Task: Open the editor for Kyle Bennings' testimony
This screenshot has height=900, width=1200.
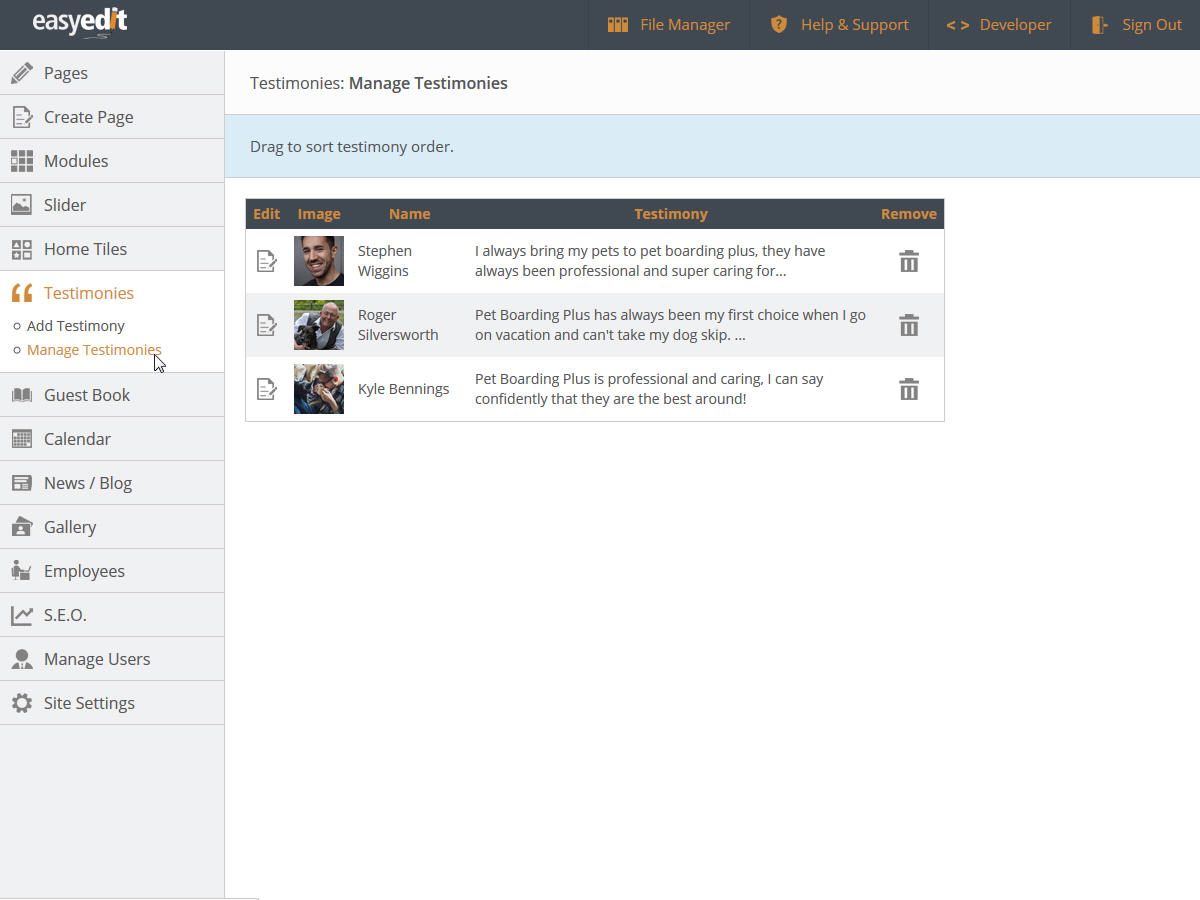Action: pyautogui.click(x=267, y=389)
